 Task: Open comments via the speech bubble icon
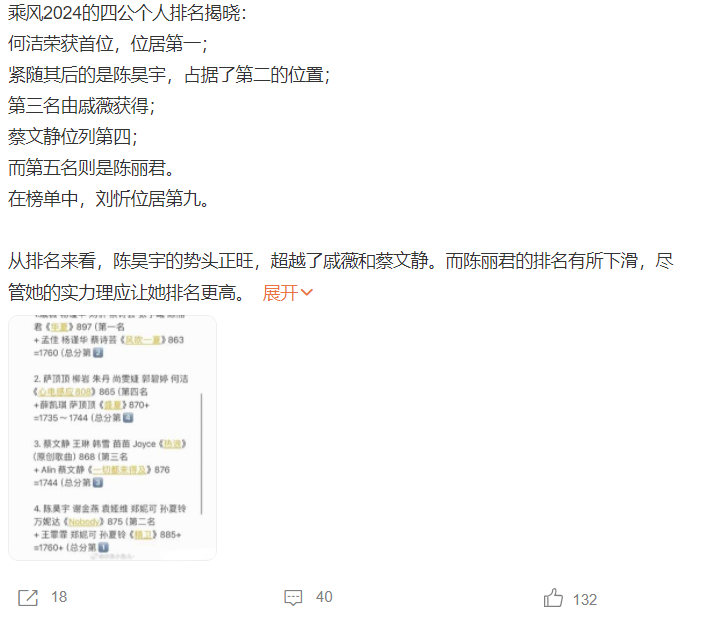coord(293,598)
